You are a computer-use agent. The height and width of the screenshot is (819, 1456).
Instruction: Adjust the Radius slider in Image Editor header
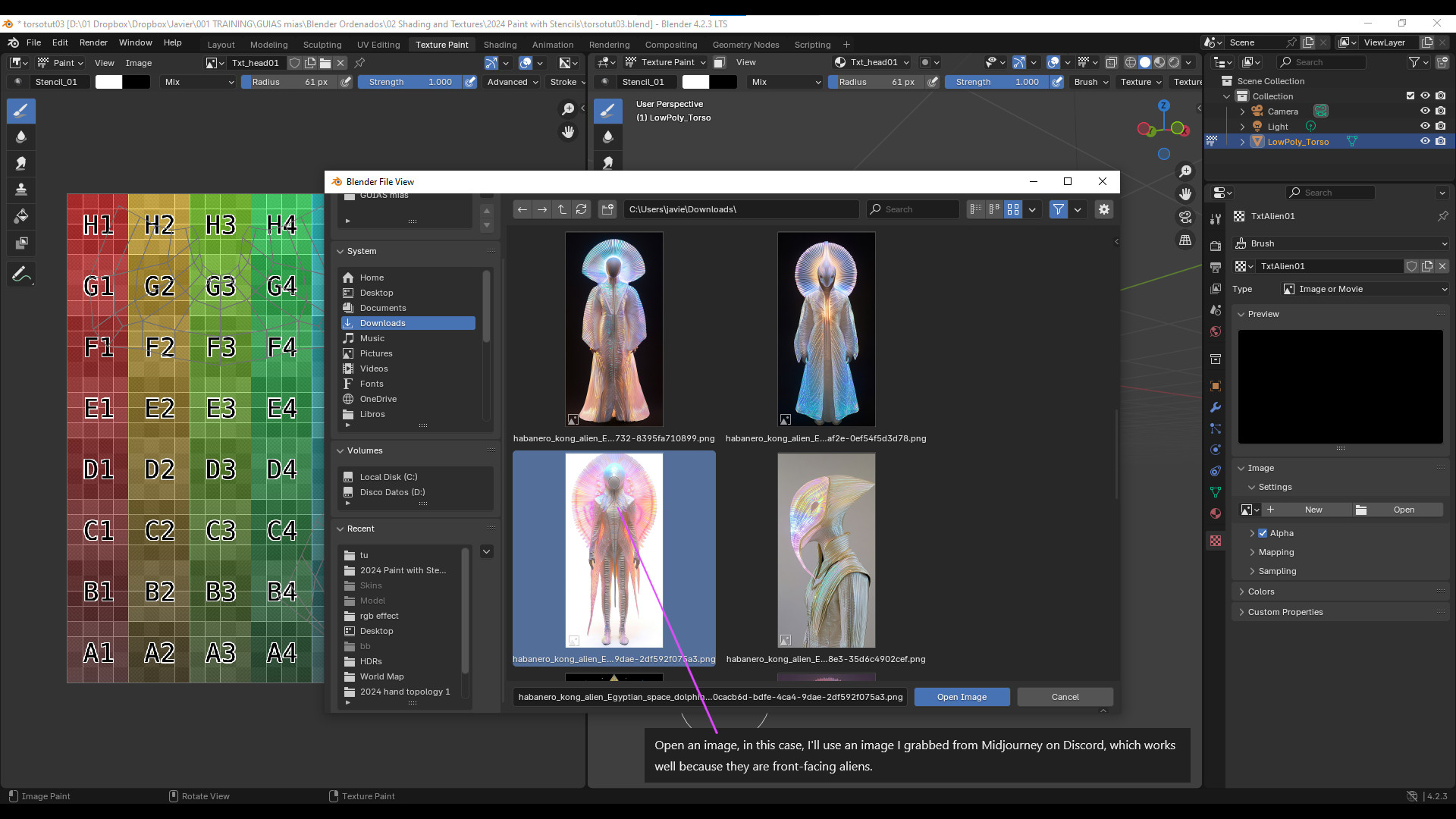point(290,82)
